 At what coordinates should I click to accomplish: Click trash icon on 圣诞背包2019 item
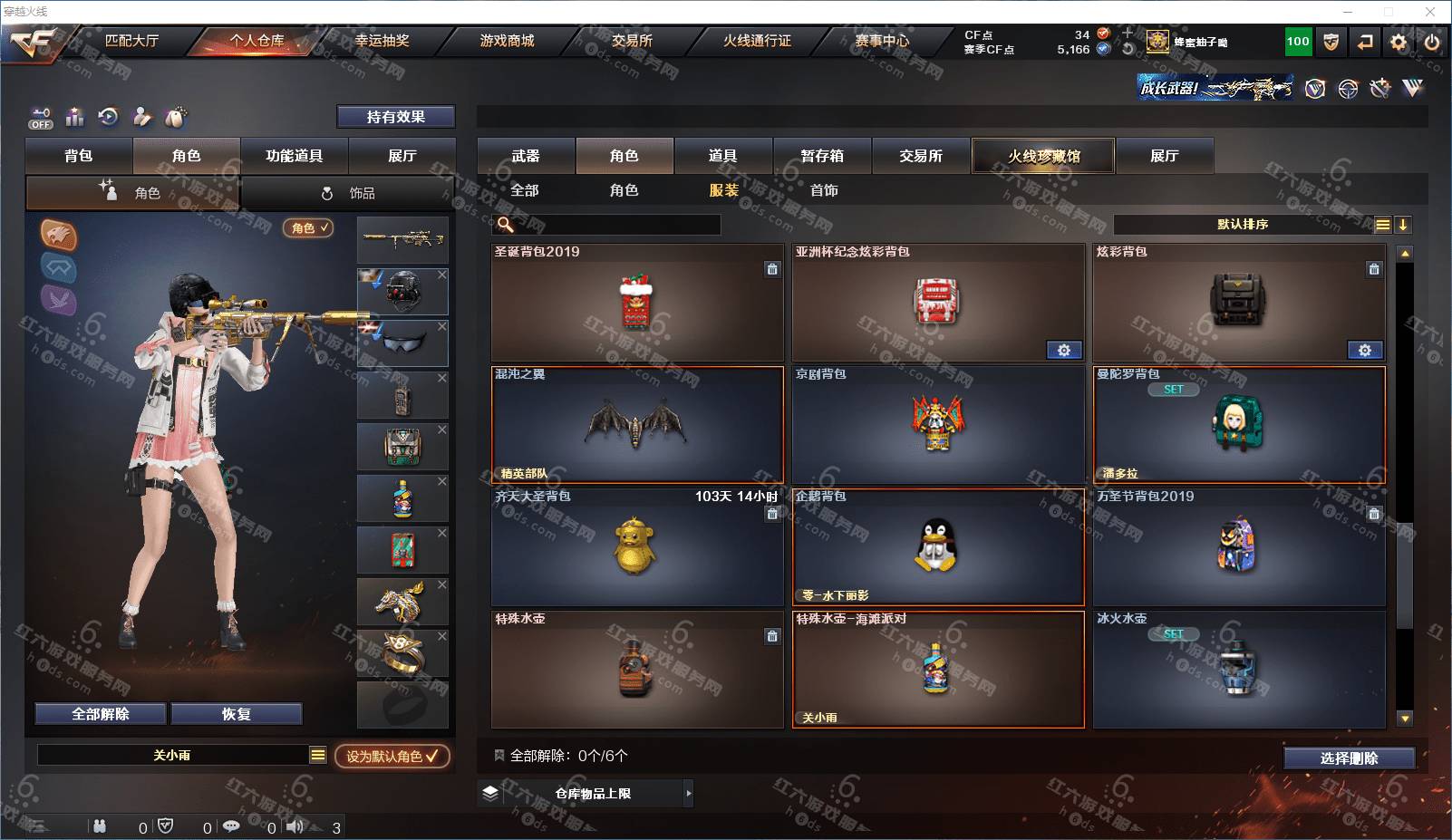click(x=772, y=268)
